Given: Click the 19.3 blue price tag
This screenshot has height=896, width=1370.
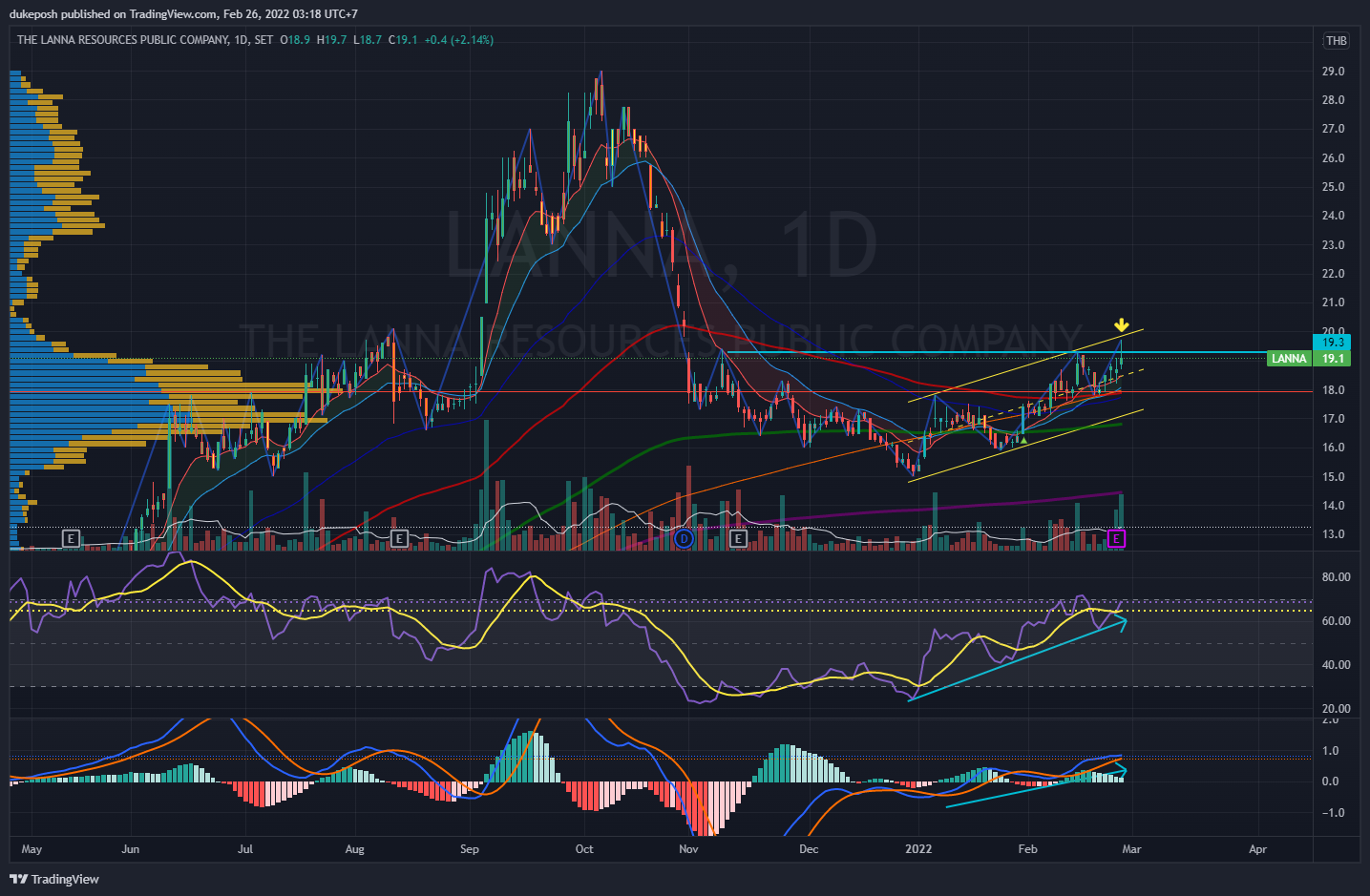Looking at the screenshot, I should pyautogui.click(x=1333, y=343).
